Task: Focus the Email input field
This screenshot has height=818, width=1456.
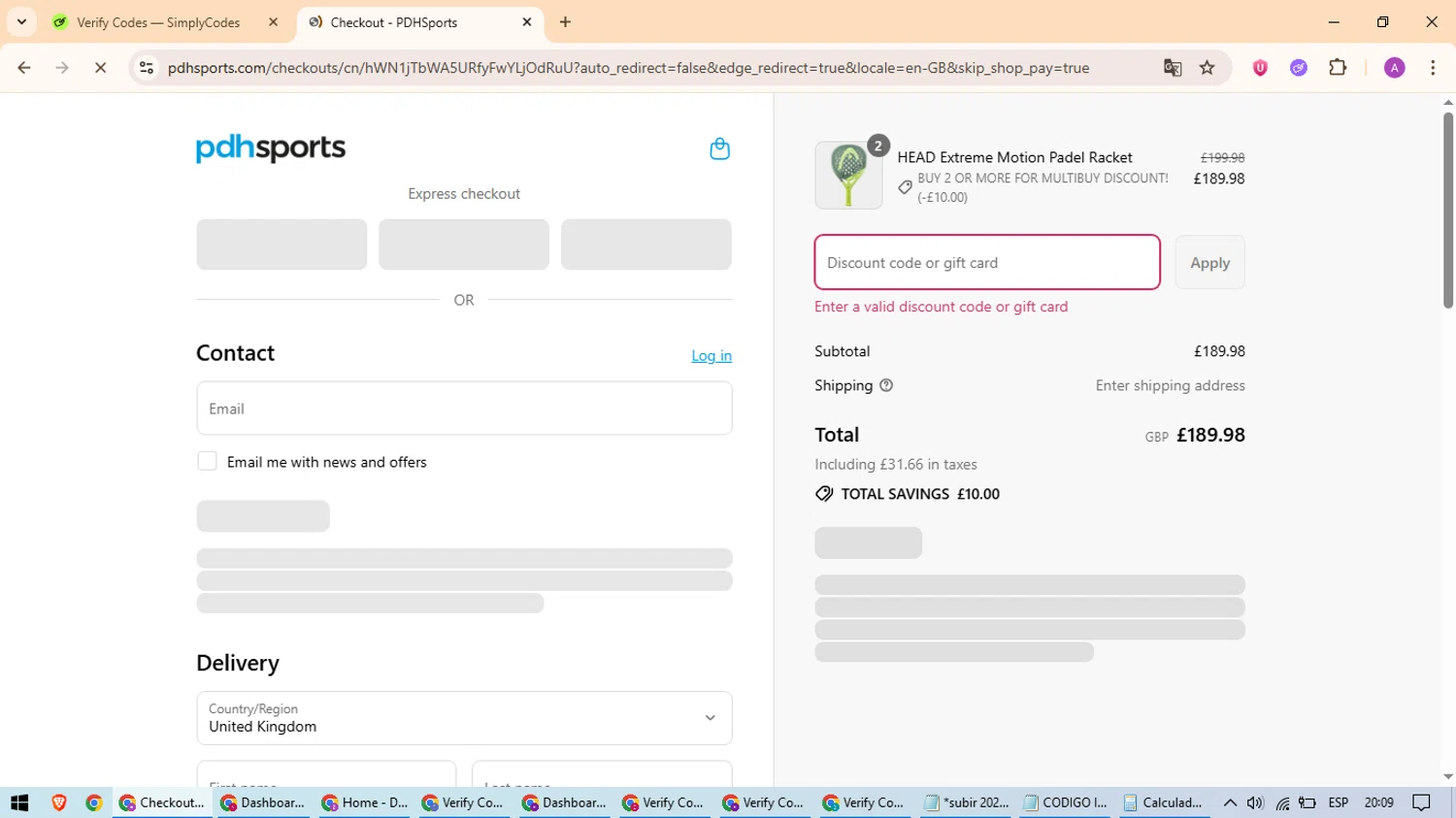Action: tap(464, 409)
